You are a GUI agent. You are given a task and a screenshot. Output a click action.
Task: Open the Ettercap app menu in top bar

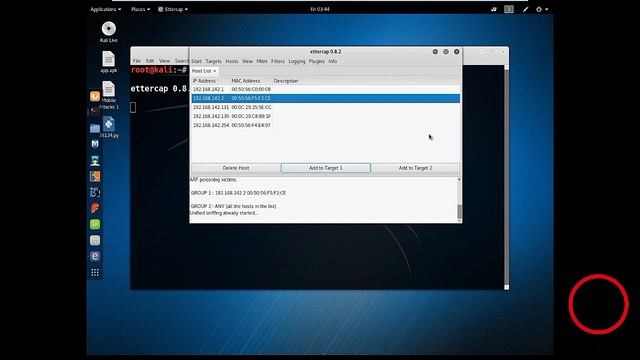(173, 9)
